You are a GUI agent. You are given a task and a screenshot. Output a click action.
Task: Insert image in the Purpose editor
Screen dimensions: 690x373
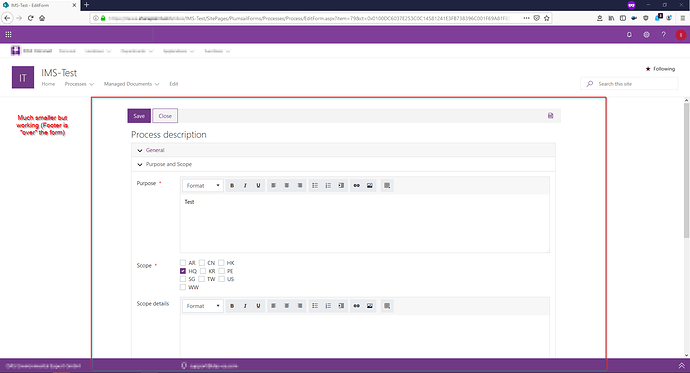point(370,186)
